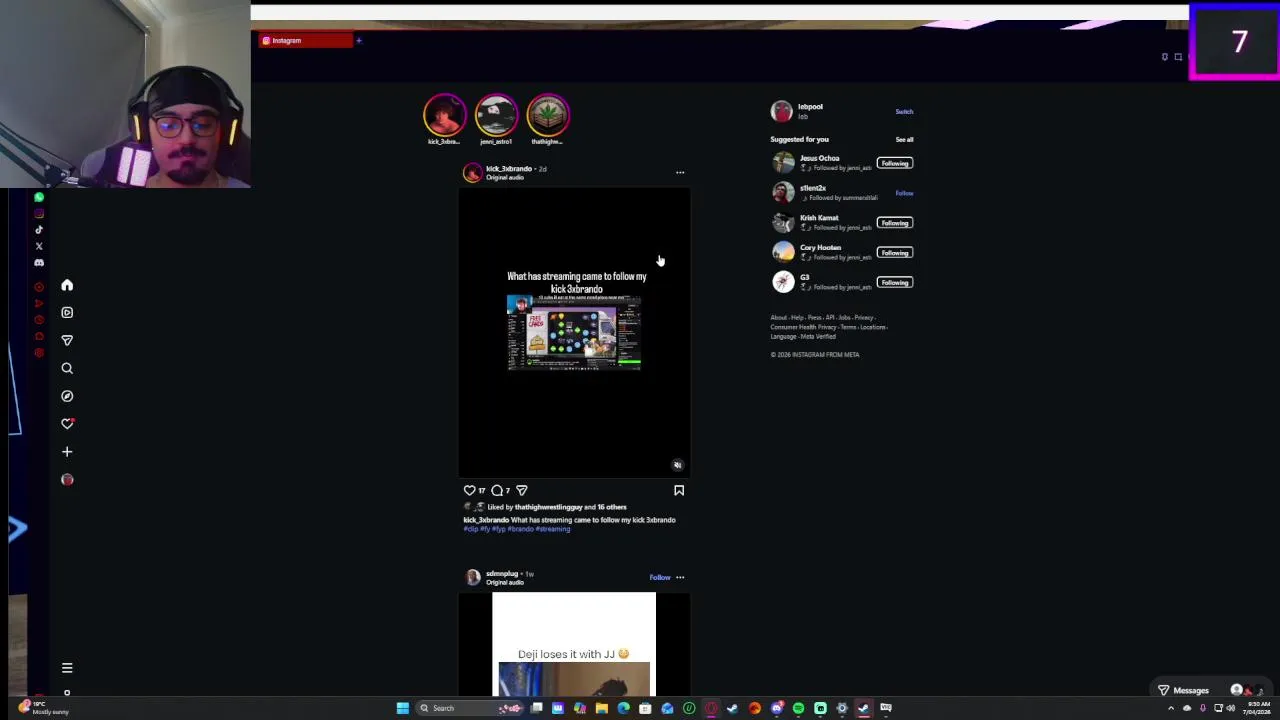This screenshot has height=720, width=1280.
Task: Switch account next to lebpool
Action: click(904, 111)
